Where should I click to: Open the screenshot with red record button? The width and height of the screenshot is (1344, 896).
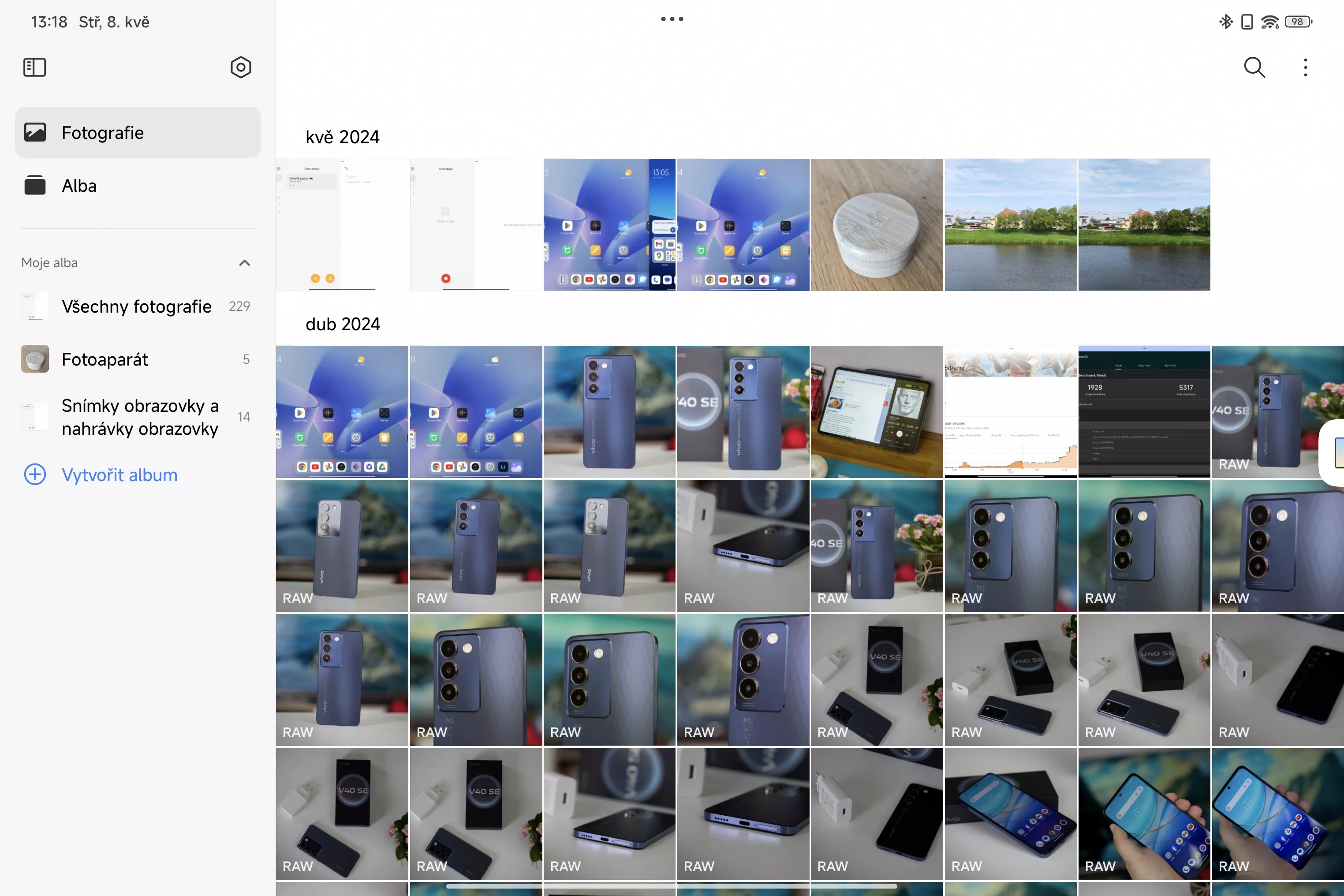[475, 224]
